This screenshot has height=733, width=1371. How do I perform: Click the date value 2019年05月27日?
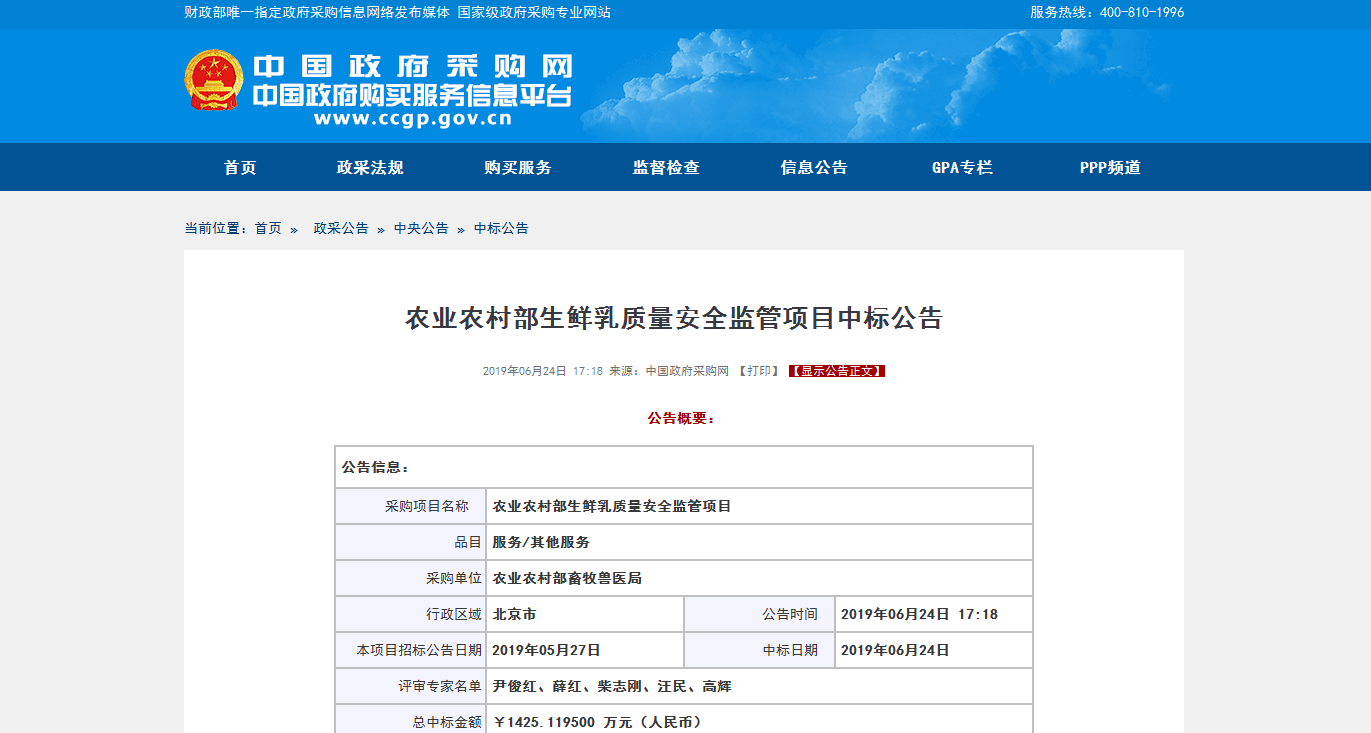click(x=546, y=650)
